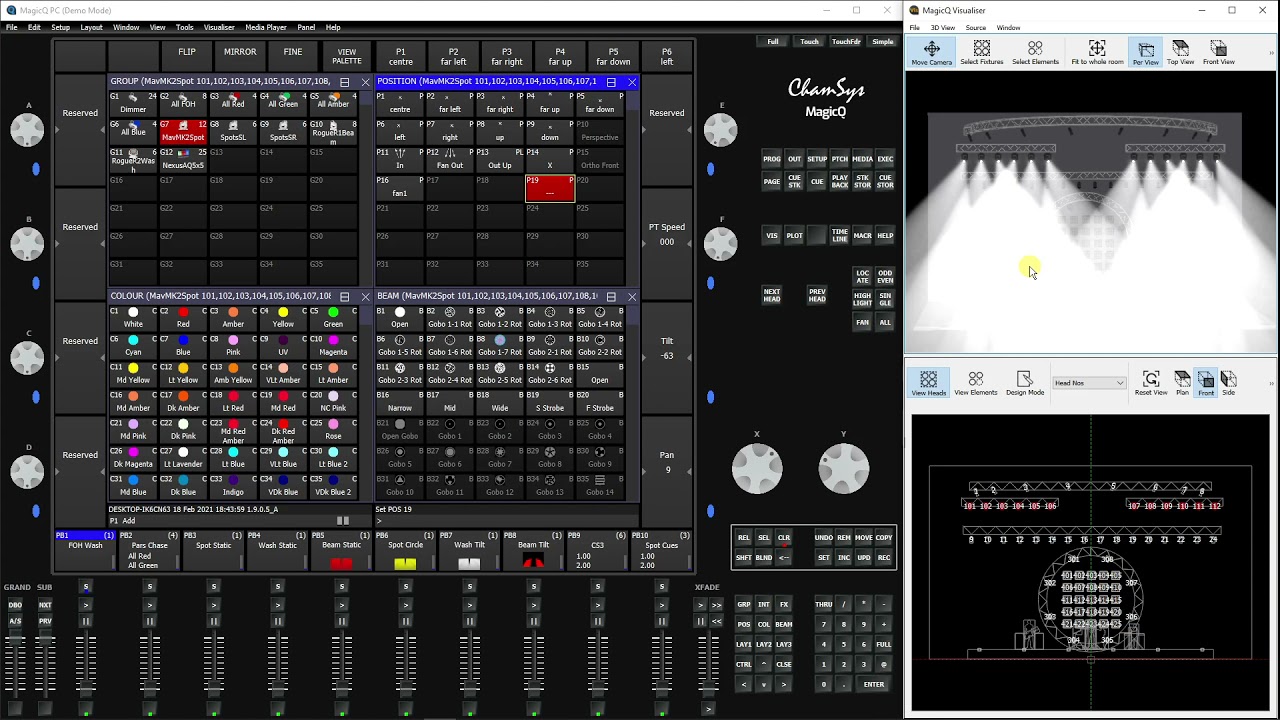The image size is (1280, 720).
Task: Click the PROG button
Action: (x=772, y=159)
